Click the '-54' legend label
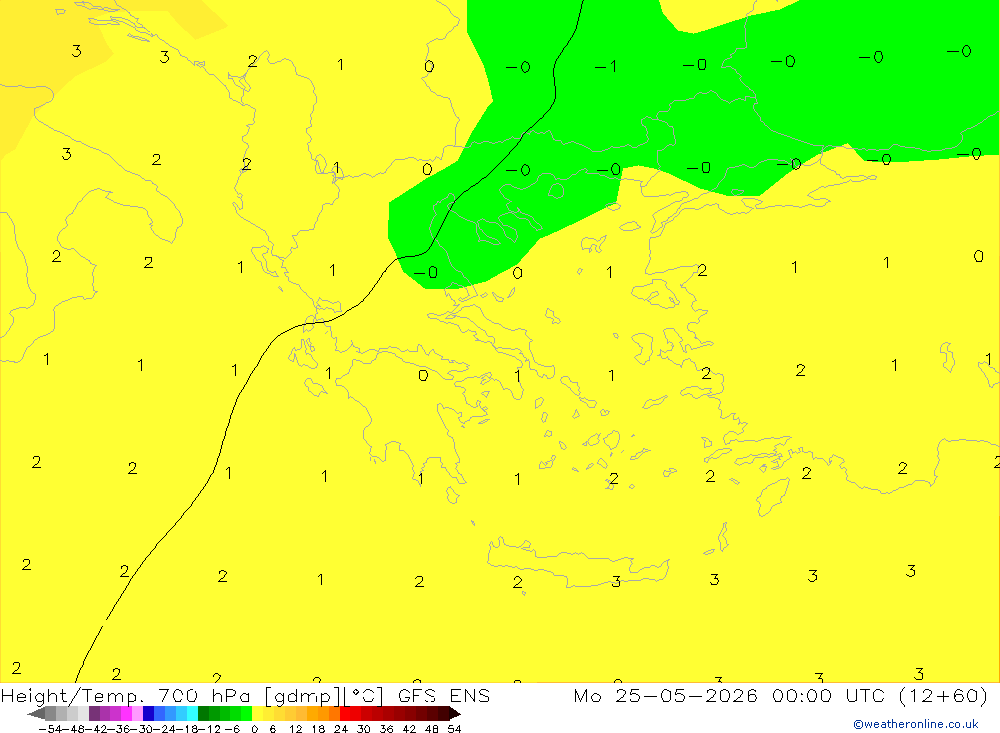Viewport: 1000px width, 733px height. [x=50, y=729]
